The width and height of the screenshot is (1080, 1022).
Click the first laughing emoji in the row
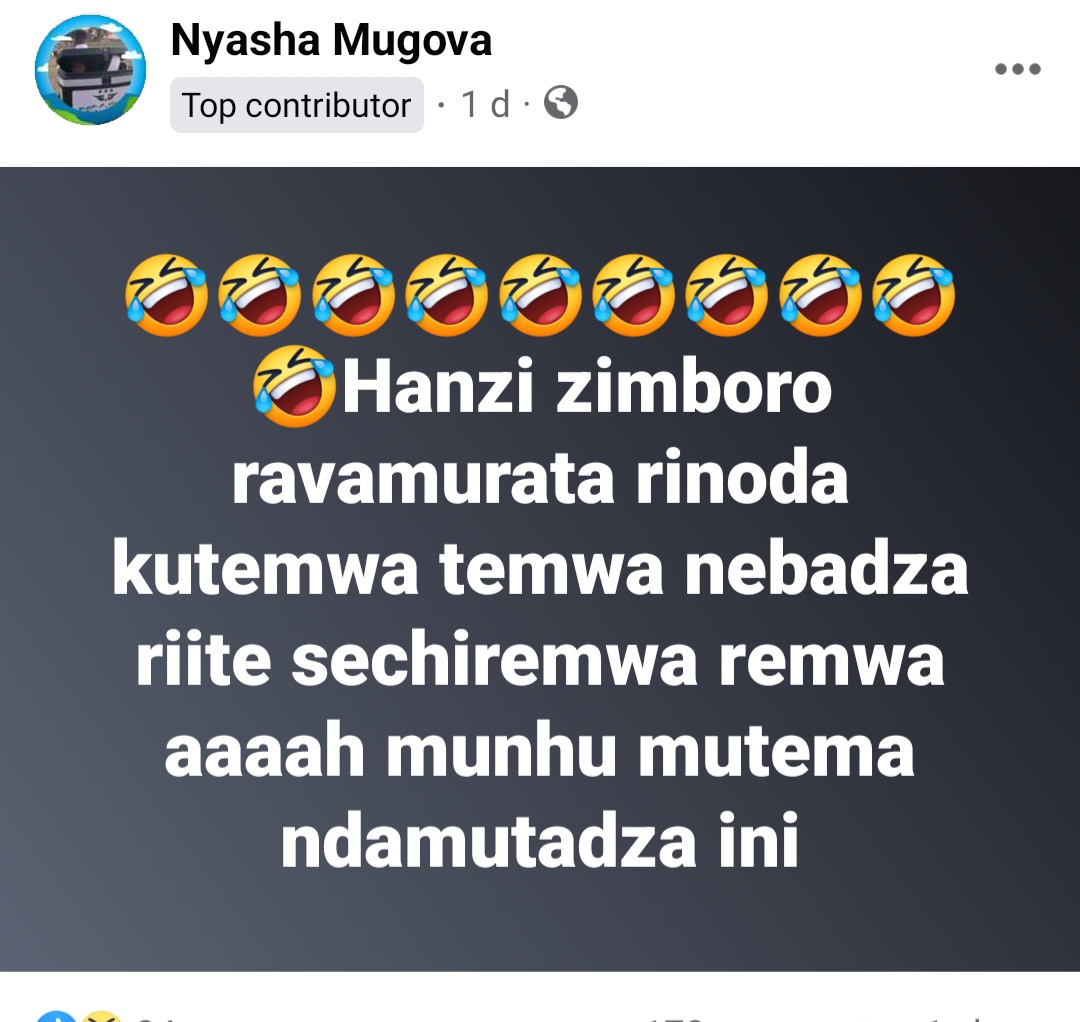point(166,295)
